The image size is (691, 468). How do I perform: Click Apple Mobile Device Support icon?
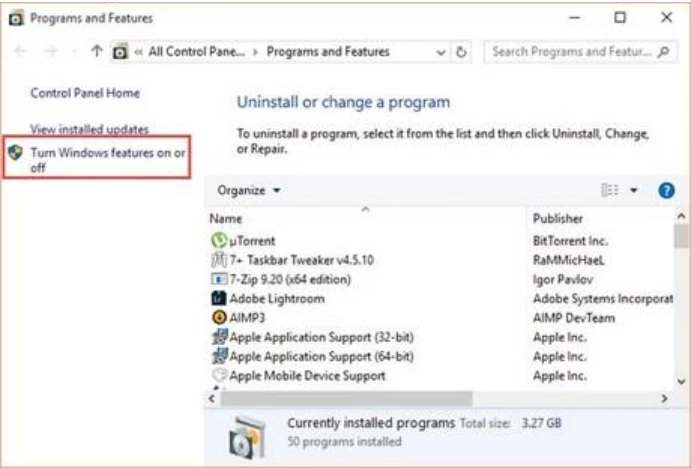(219, 375)
